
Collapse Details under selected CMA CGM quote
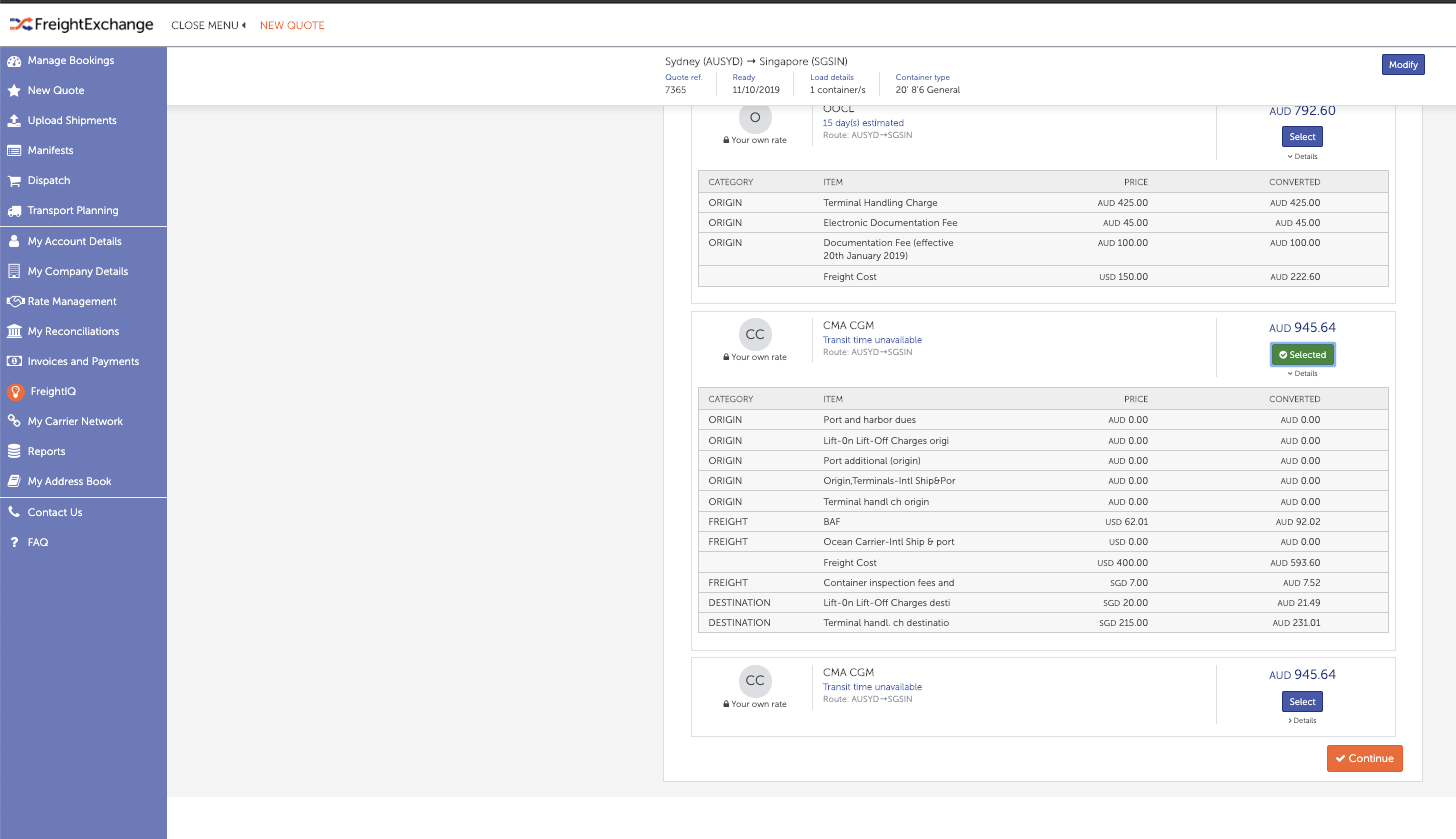click(1302, 373)
